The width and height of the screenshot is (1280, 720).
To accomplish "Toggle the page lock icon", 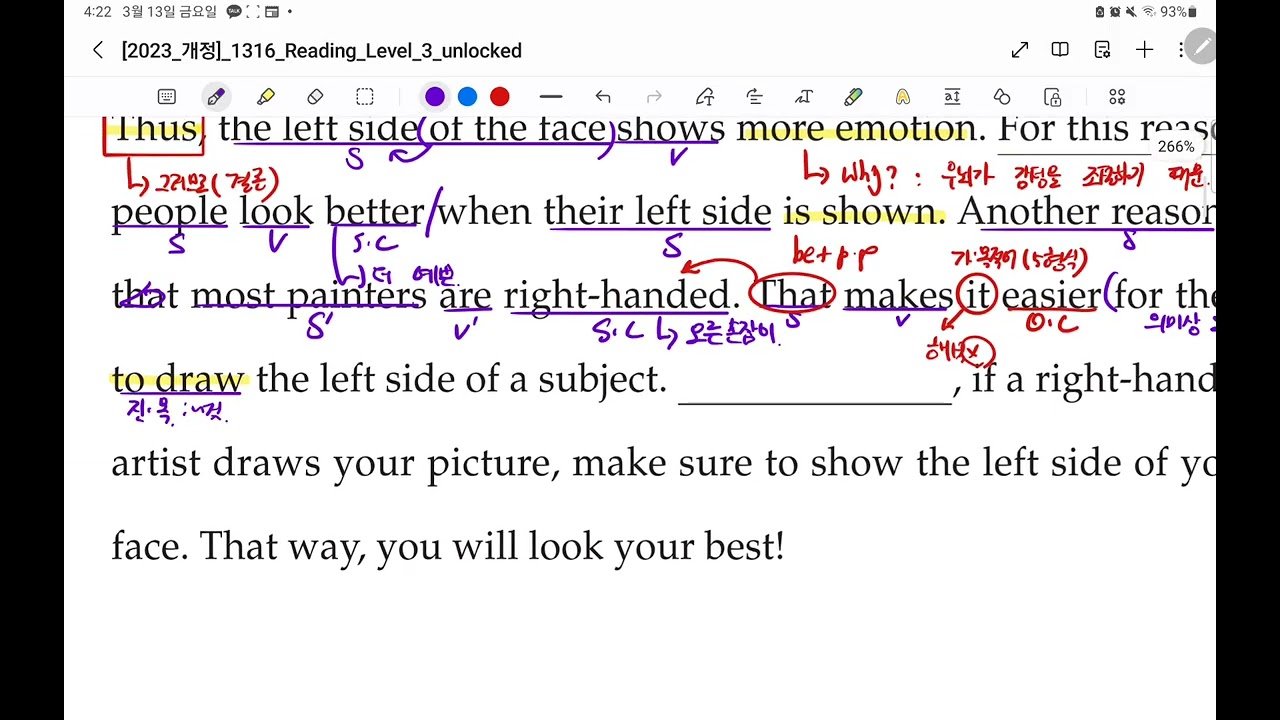I will click(x=1052, y=97).
